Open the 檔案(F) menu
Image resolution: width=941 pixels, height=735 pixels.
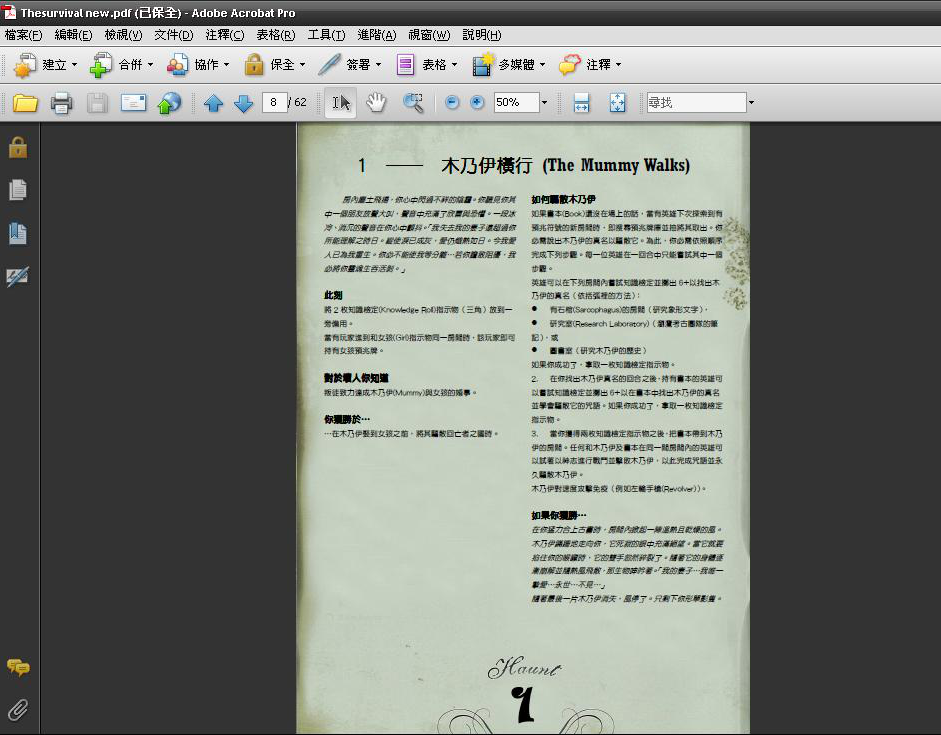(23, 35)
